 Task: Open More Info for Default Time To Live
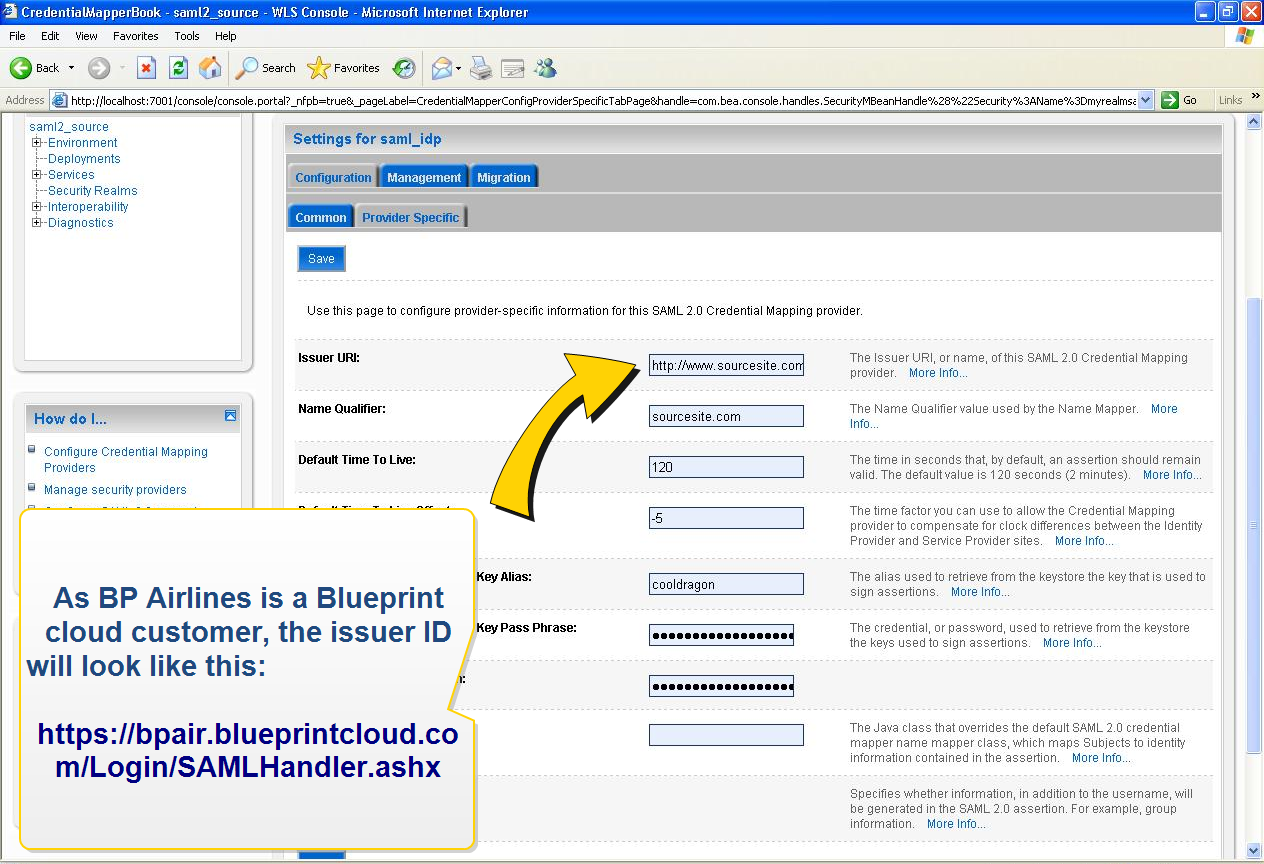click(1172, 475)
